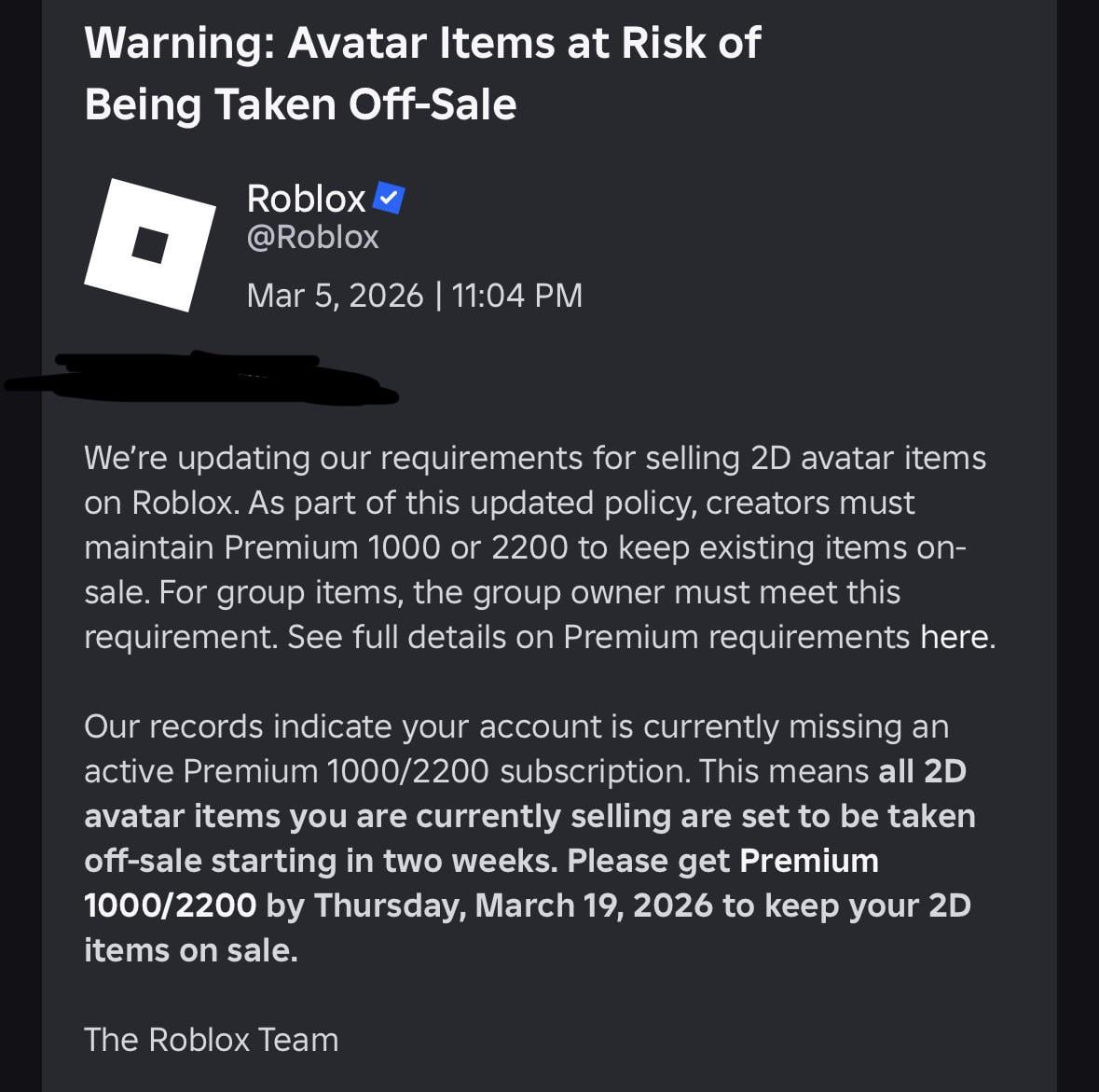Viewport: 1099px width, 1092px height.
Task: Click the bold "all 2D" text
Action: pyautogui.click(x=922, y=771)
